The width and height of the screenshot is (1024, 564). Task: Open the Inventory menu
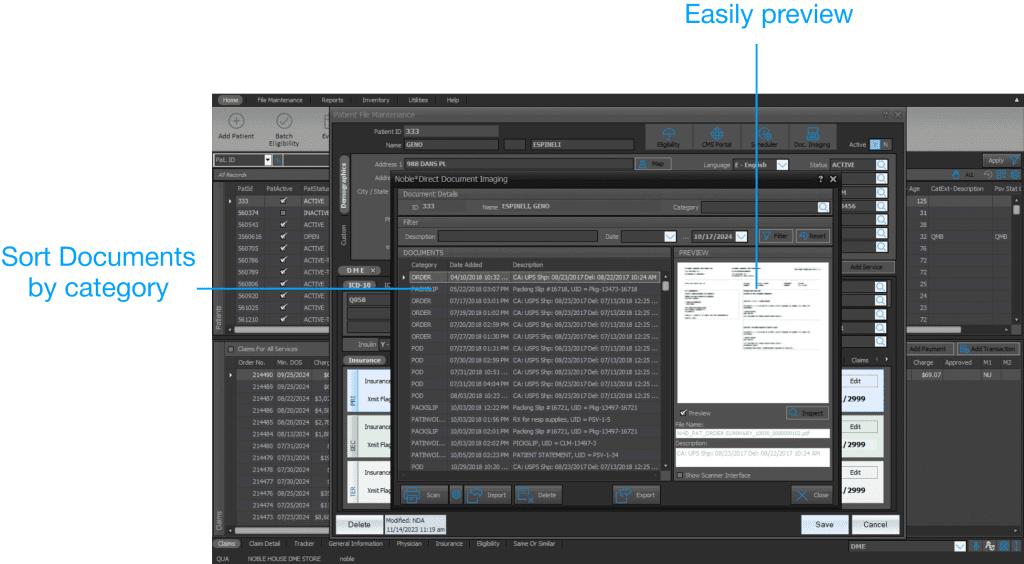pyautogui.click(x=376, y=100)
